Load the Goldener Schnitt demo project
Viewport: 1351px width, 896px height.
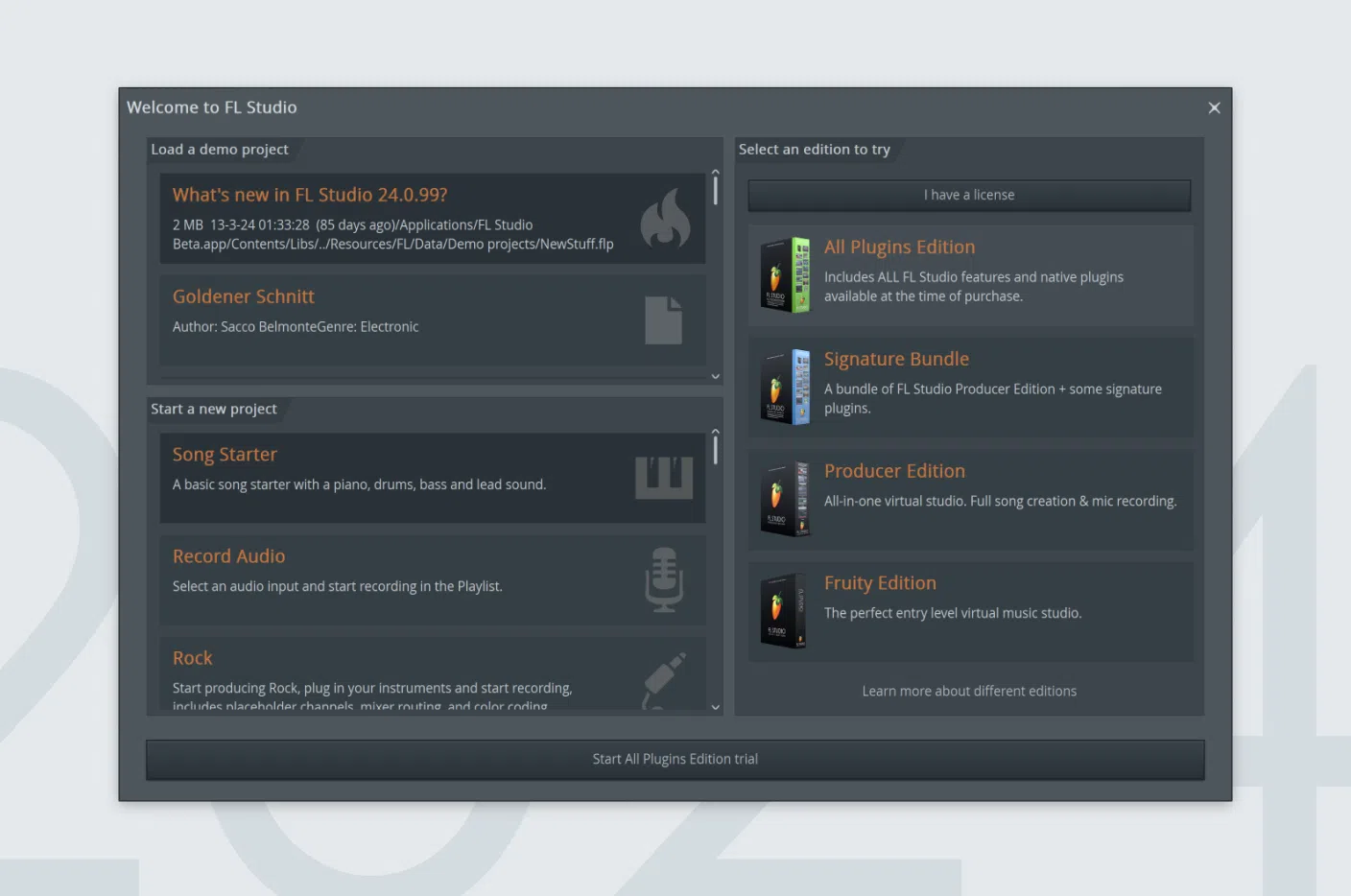[433, 320]
